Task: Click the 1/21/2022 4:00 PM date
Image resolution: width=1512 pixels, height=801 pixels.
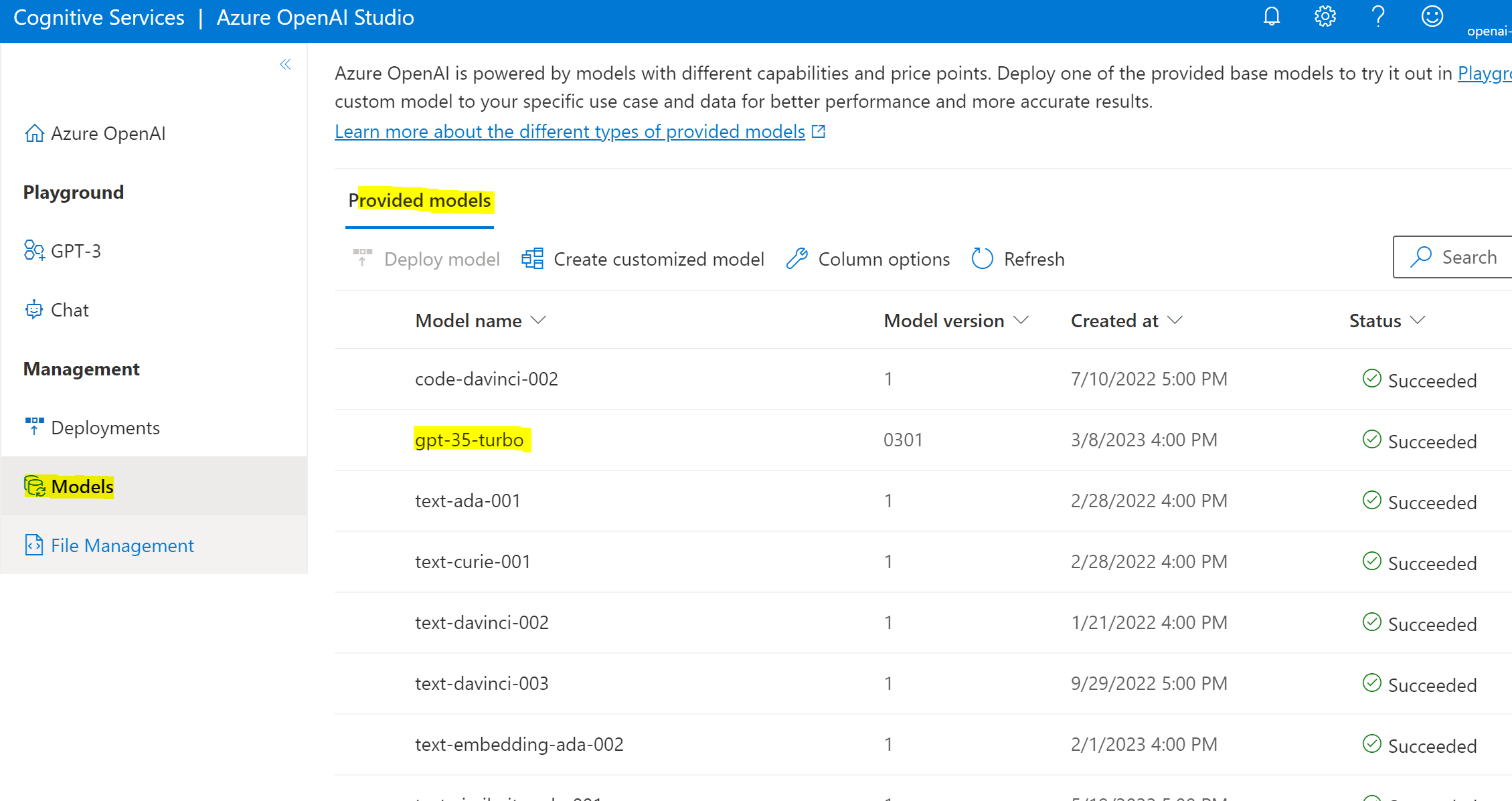Action: pos(1149,622)
